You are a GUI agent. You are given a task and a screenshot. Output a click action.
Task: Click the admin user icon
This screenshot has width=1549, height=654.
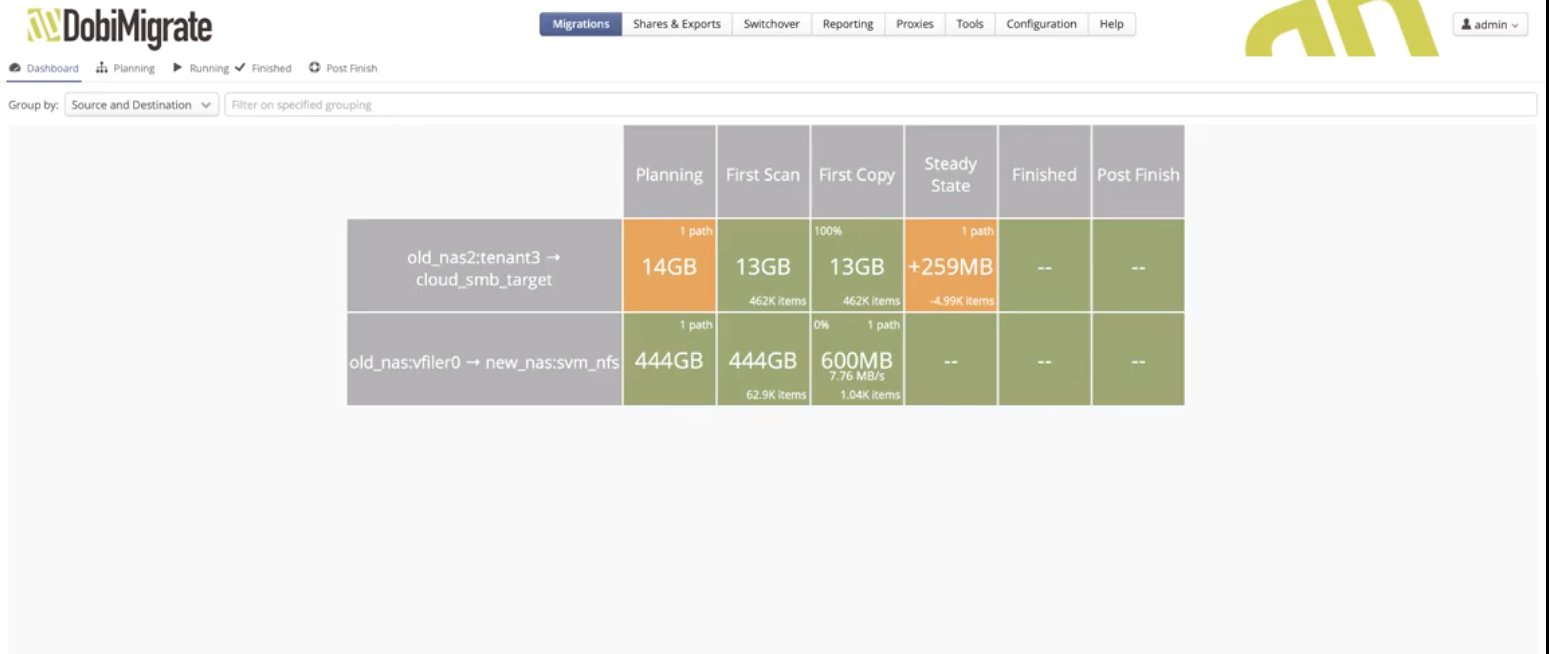click(x=1467, y=25)
